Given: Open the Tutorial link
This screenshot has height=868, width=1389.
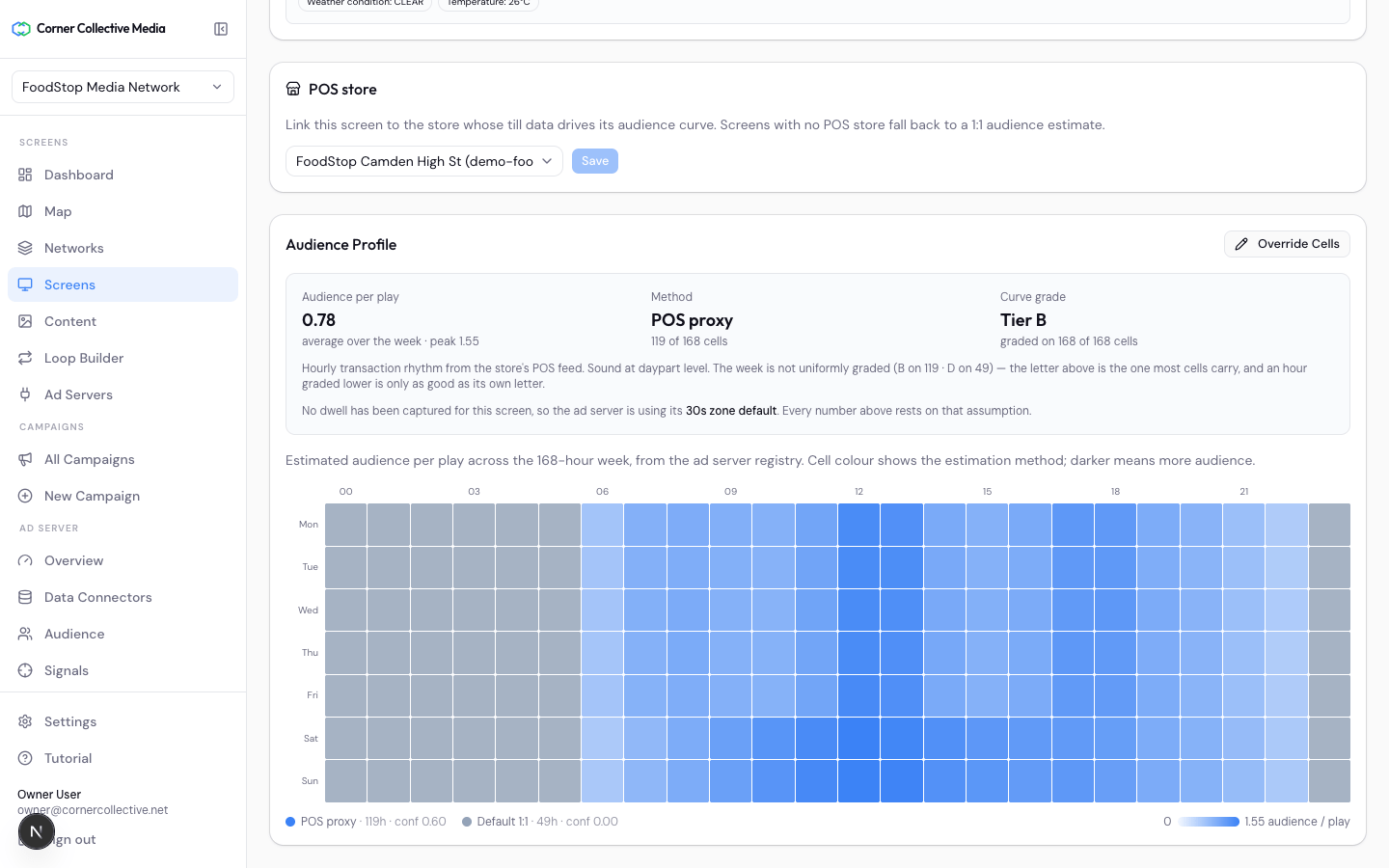Looking at the screenshot, I should [x=123, y=758].
